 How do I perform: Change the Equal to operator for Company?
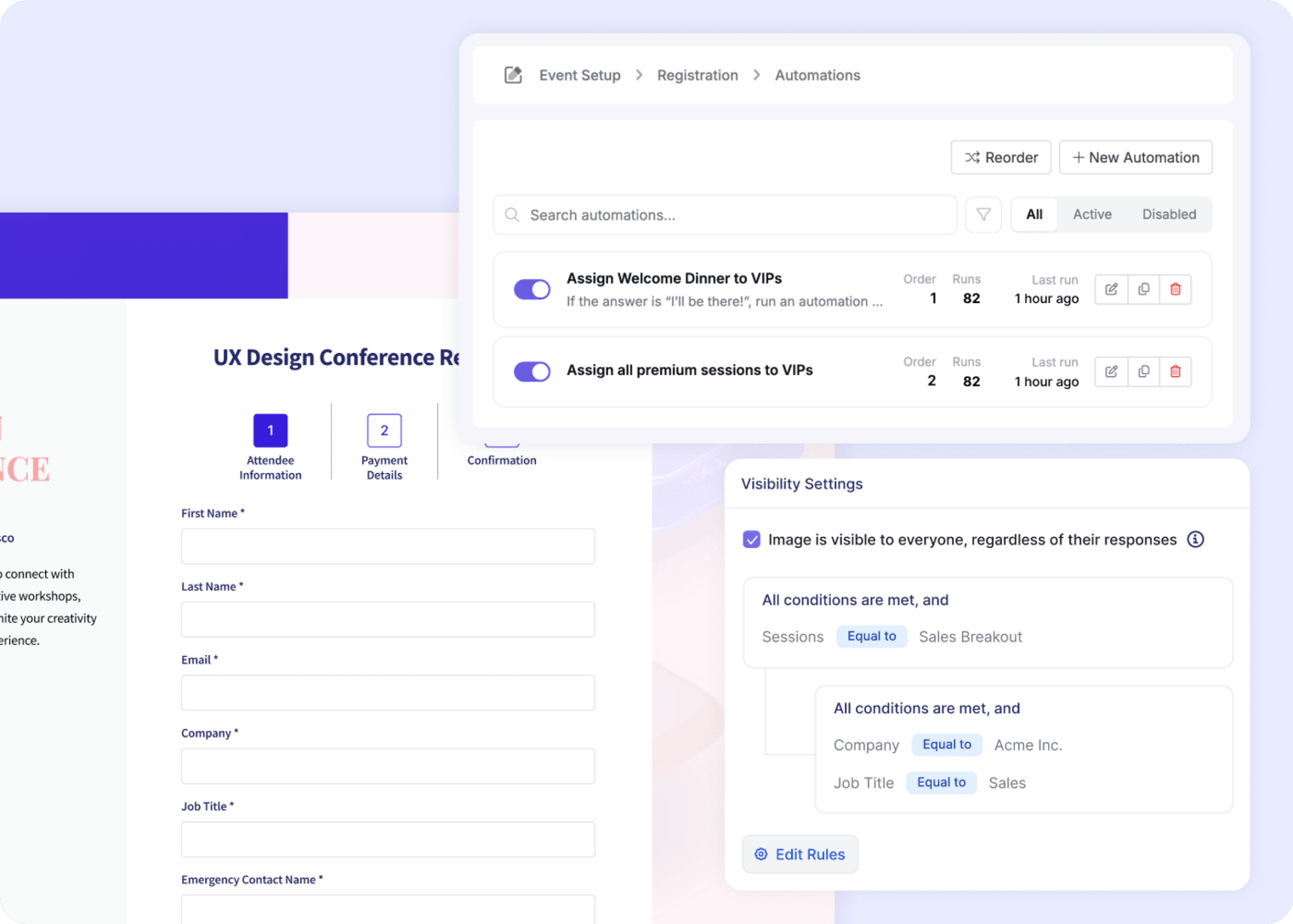(946, 744)
